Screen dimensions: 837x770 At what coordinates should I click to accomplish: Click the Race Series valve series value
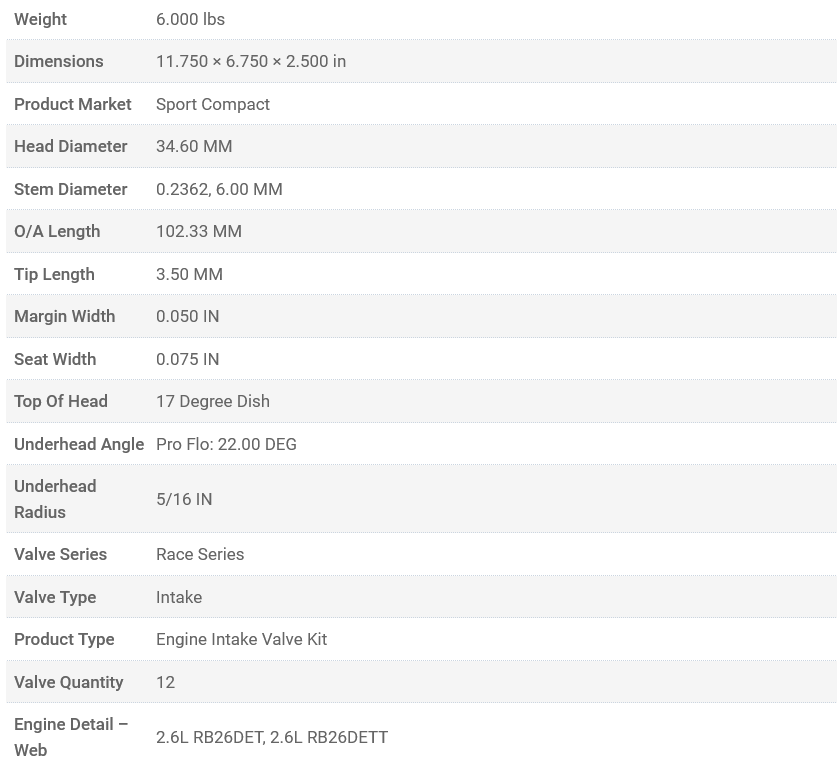coord(200,554)
